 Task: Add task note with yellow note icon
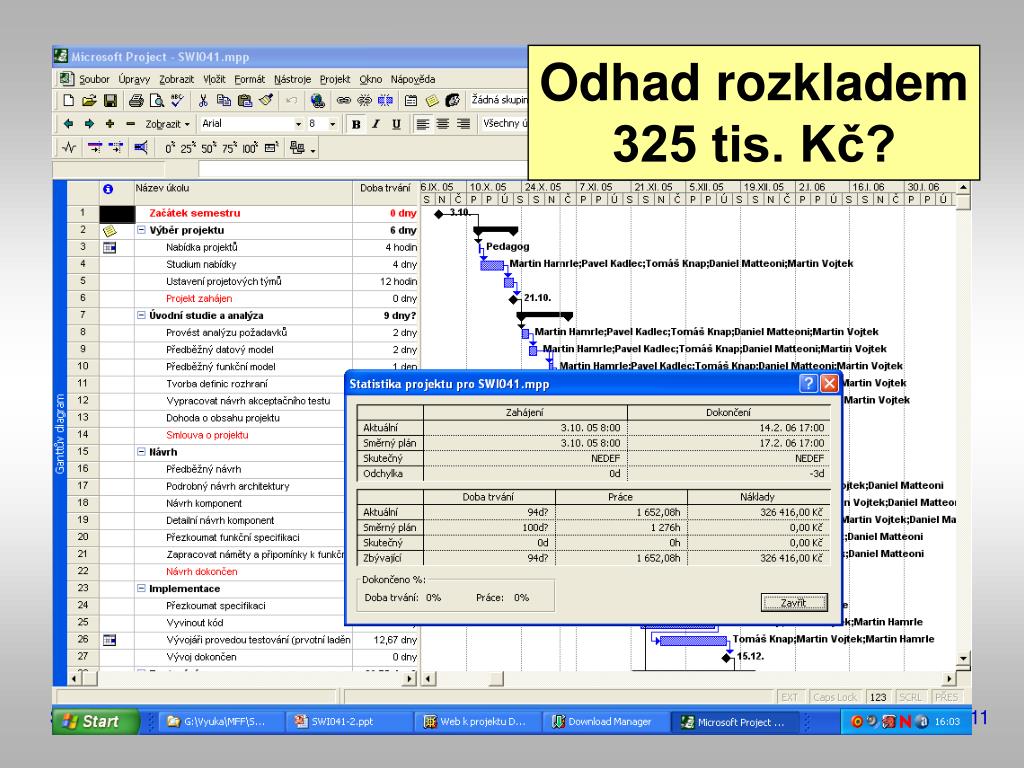point(432,101)
